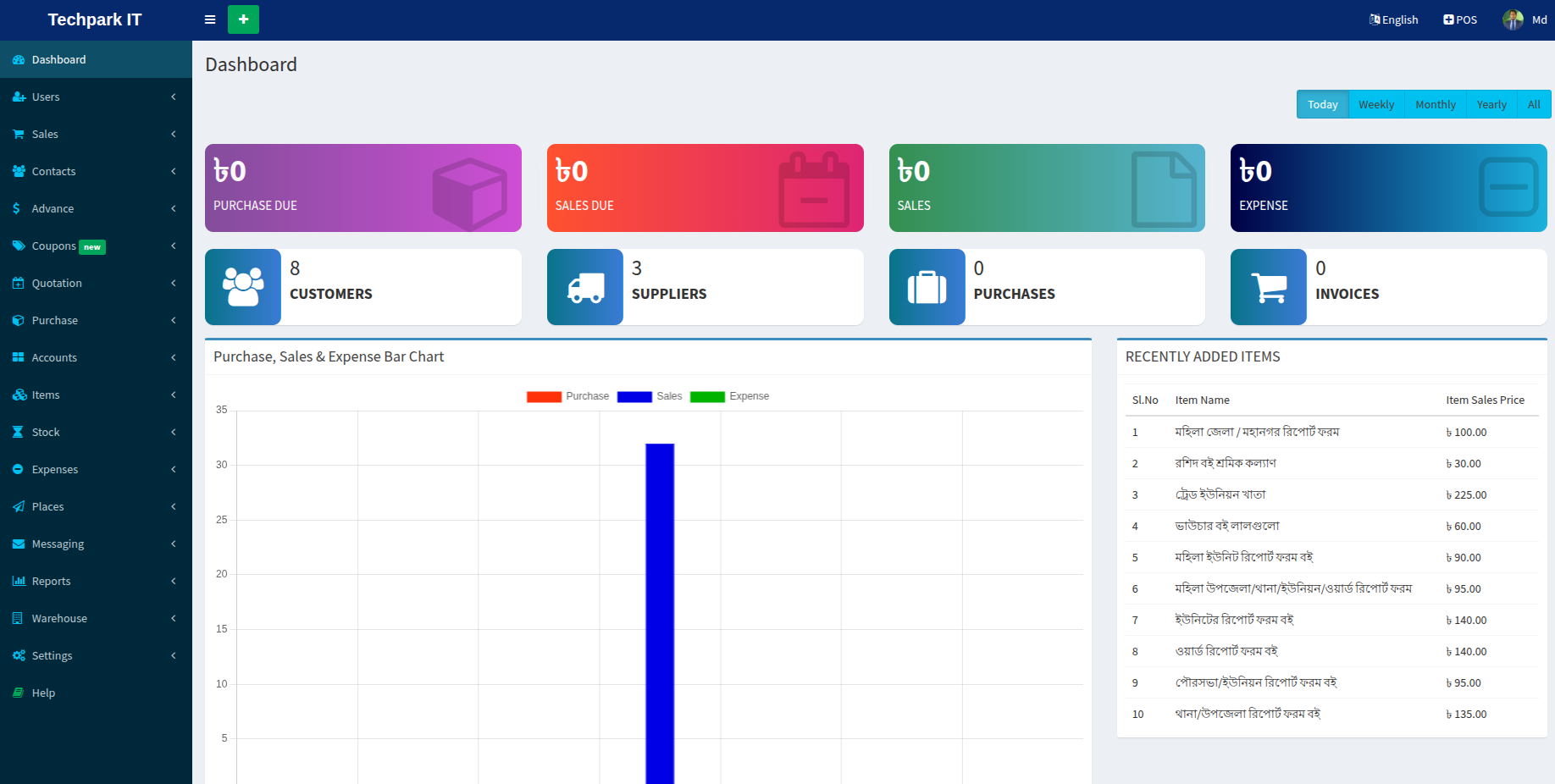Toggle the Expense legend on the bar chart

729,395
